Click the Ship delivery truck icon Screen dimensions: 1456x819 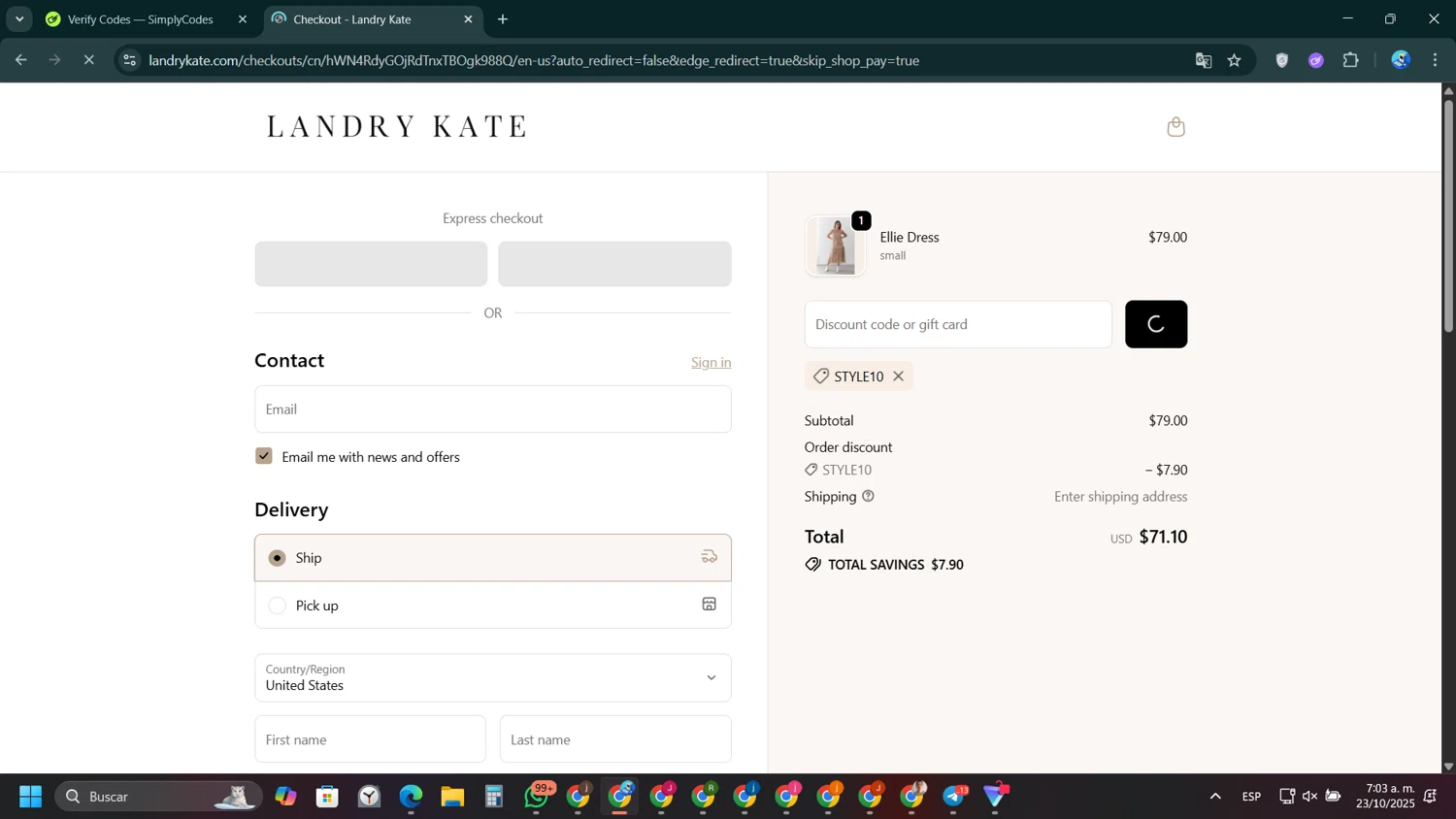pyautogui.click(x=710, y=557)
